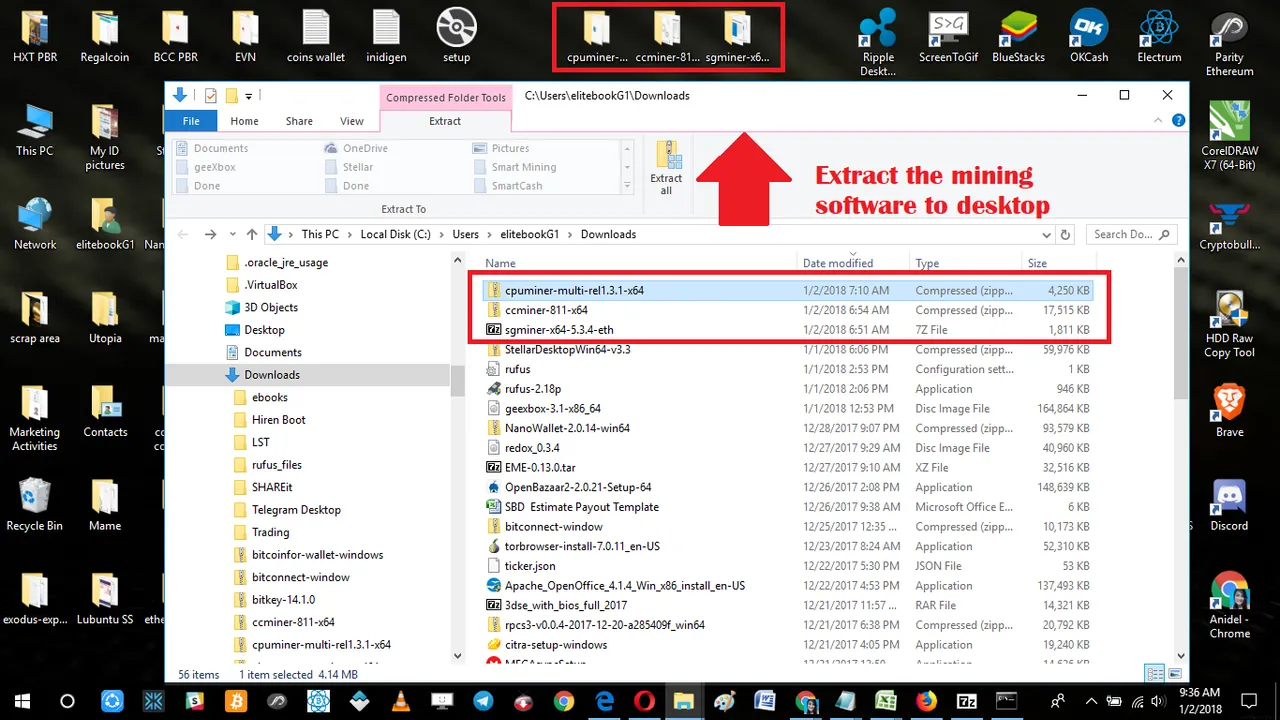Click the New folder icon in the Quick Access Toolbar
Viewport: 1280px width, 720px height.
(231, 96)
